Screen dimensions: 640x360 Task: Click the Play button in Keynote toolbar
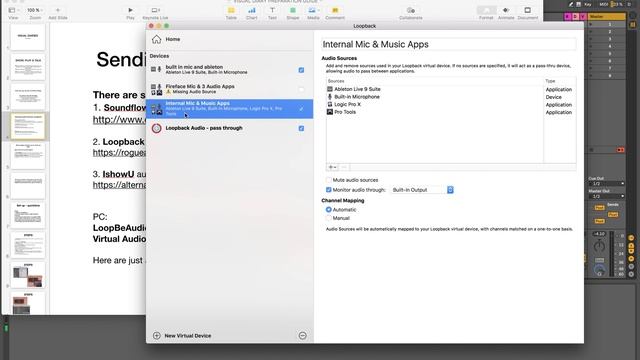point(130,13)
